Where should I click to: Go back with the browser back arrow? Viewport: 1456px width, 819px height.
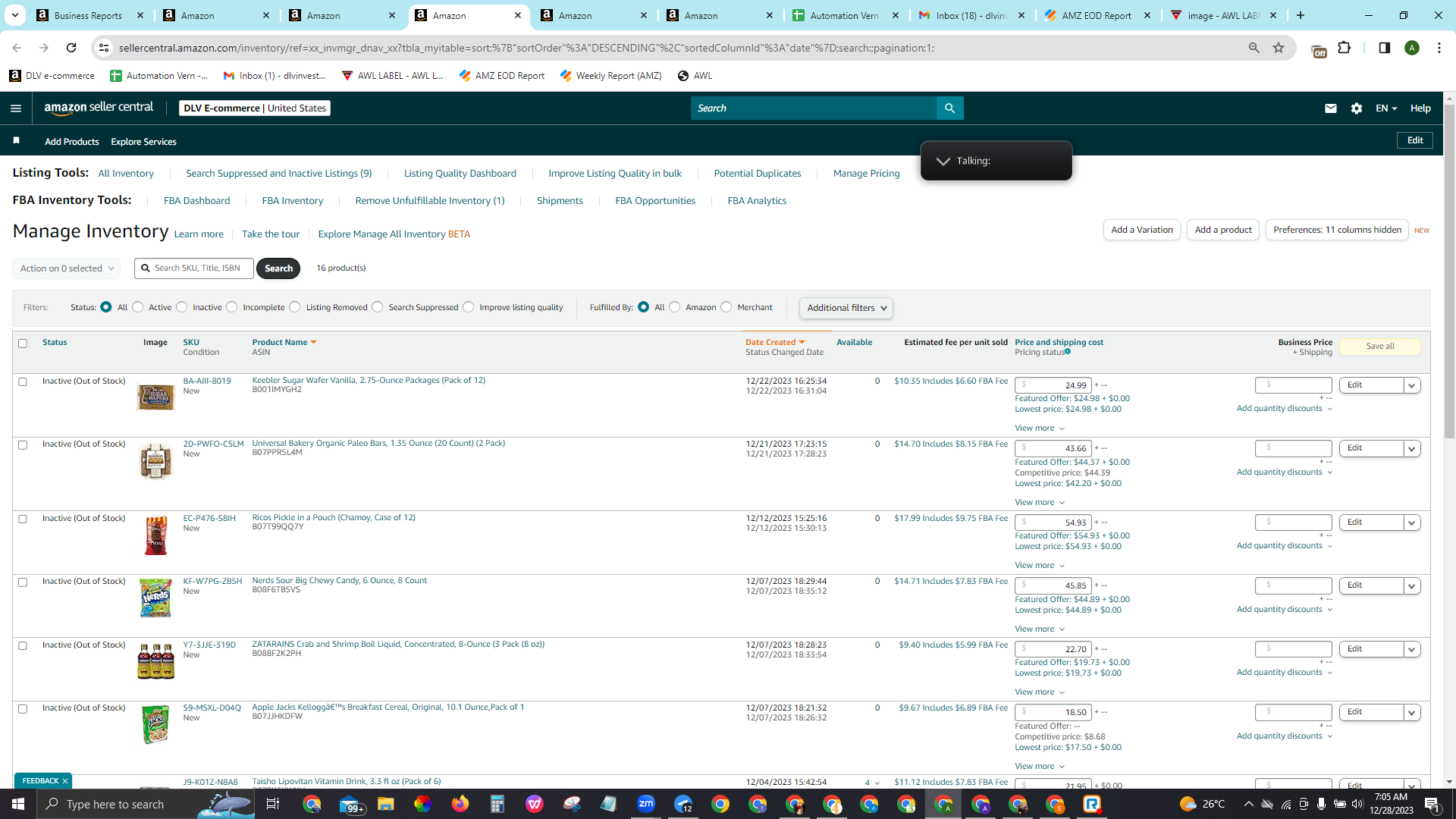pyautogui.click(x=17, y=48)
